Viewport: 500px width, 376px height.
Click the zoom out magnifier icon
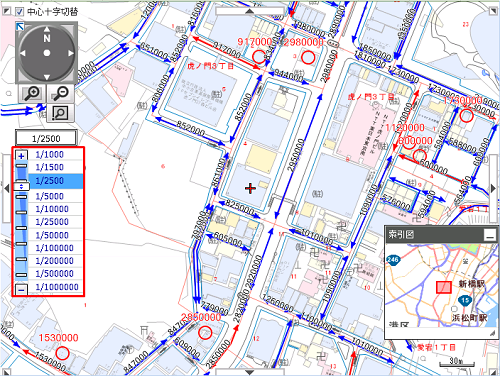[x=60, y=93]
